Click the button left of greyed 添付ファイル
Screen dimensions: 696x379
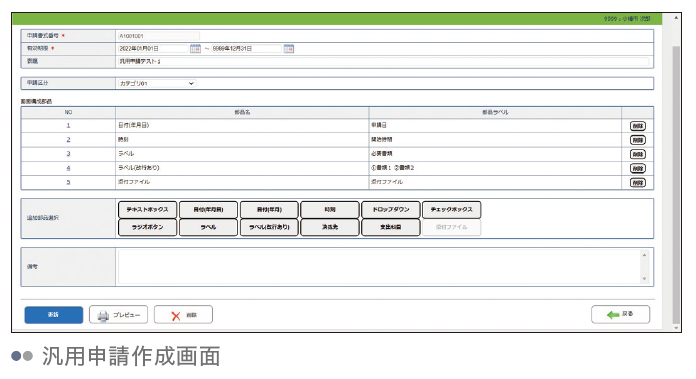tap(391, 227)
